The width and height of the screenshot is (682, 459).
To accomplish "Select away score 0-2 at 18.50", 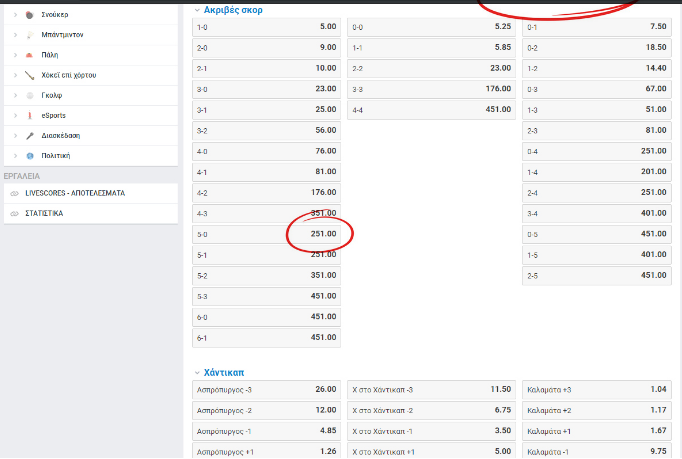I will point(597,48).
